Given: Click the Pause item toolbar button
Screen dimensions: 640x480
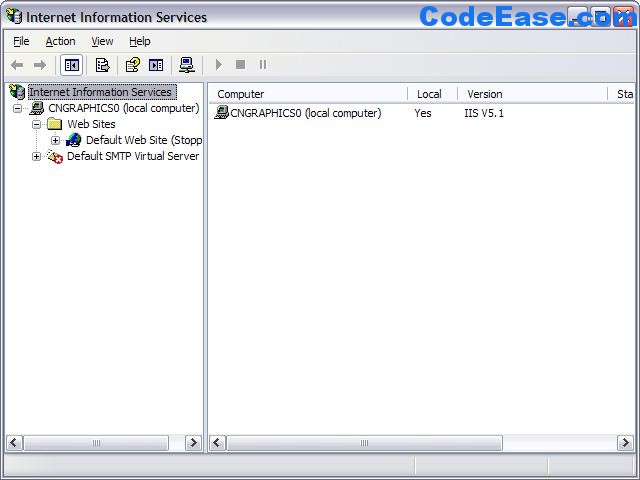Looking at the screenshot, I should [263, 64].
